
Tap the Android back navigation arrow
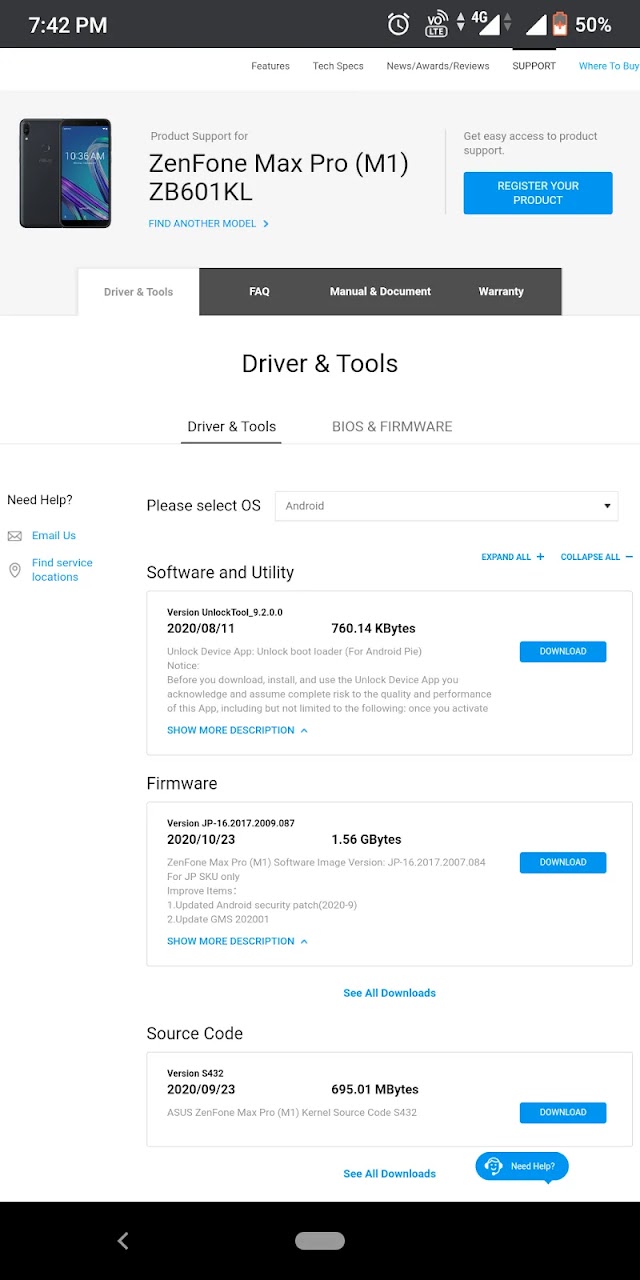(x=123, y=1241)
